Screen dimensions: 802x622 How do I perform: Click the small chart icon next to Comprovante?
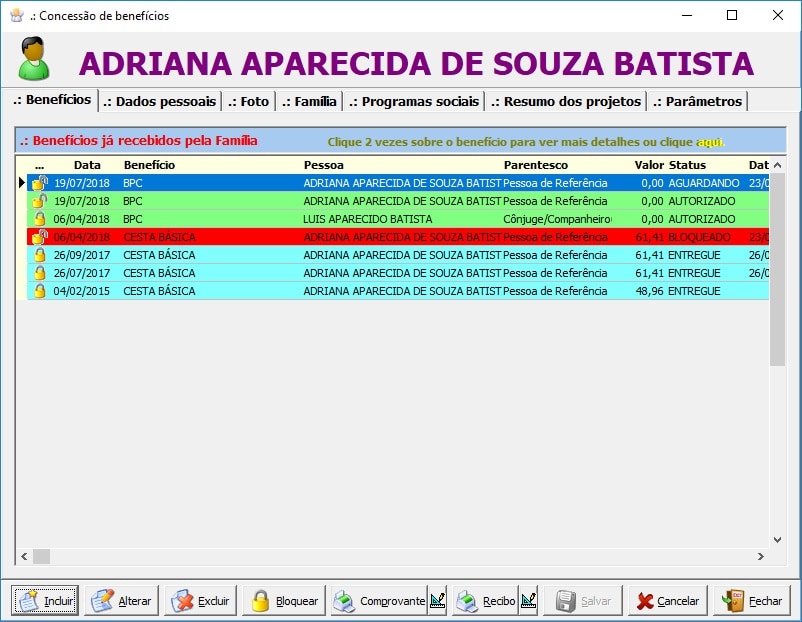pos(438,601)
